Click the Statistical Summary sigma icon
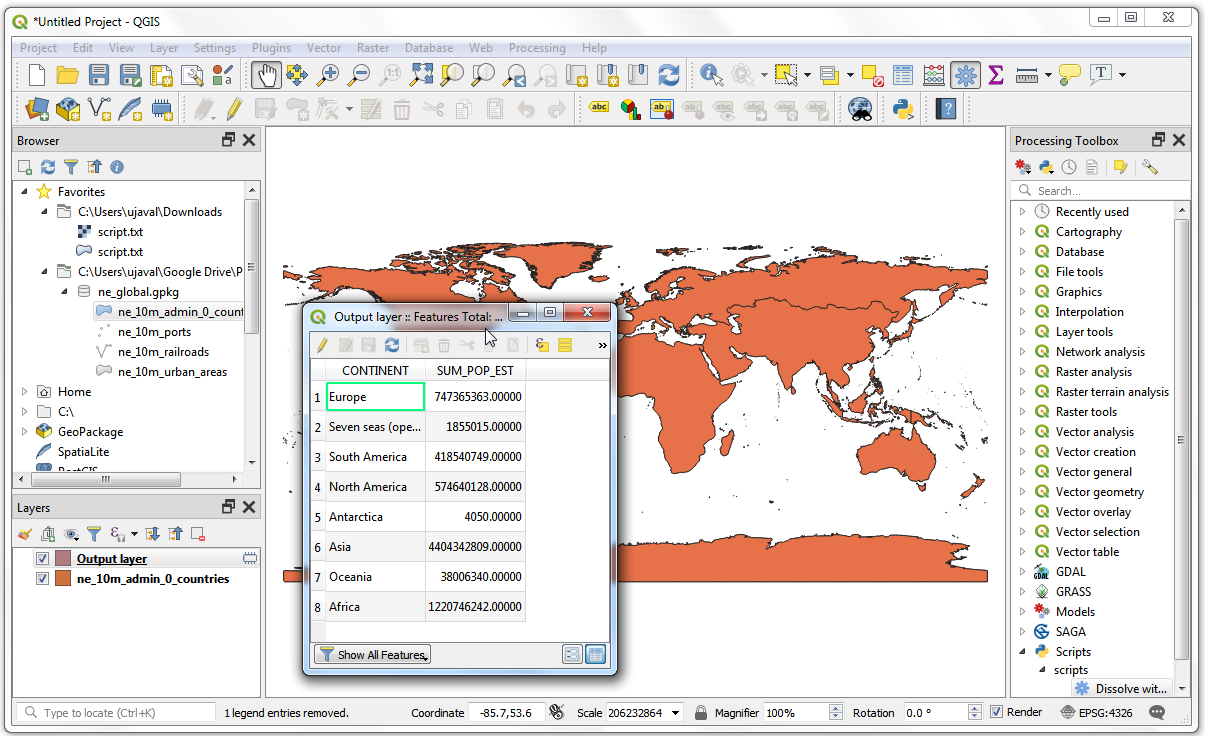This screenshot has width=1205, height=736. 995,75
